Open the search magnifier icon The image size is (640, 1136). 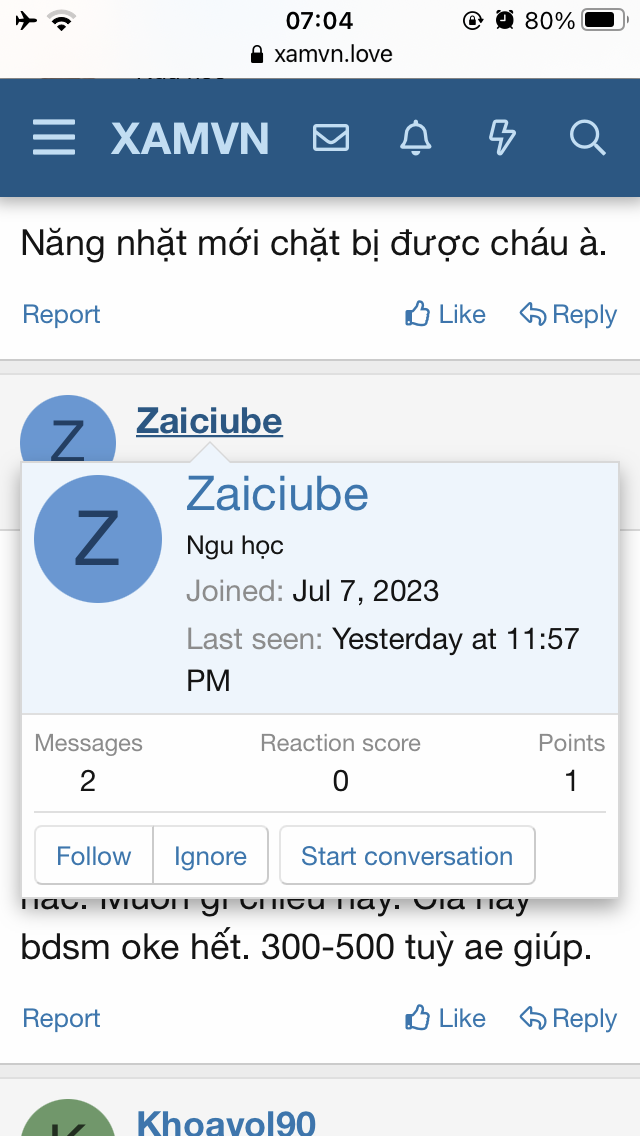[588, 138]
